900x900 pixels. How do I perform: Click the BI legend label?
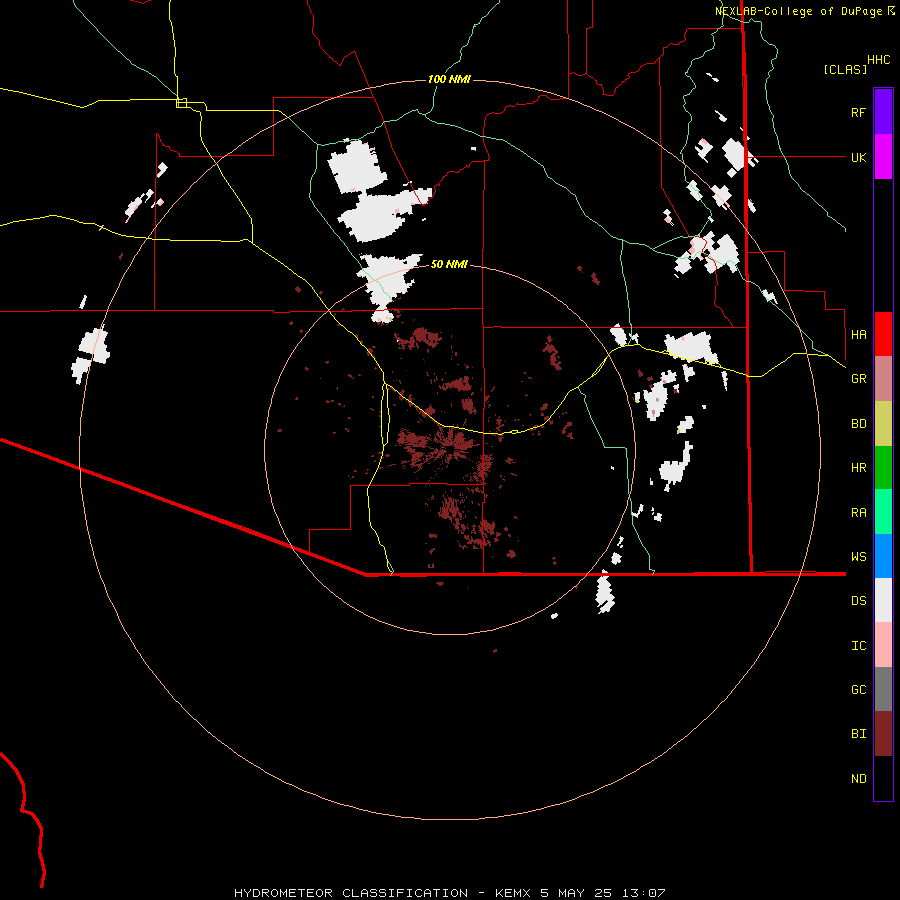[x=858, y=734]
